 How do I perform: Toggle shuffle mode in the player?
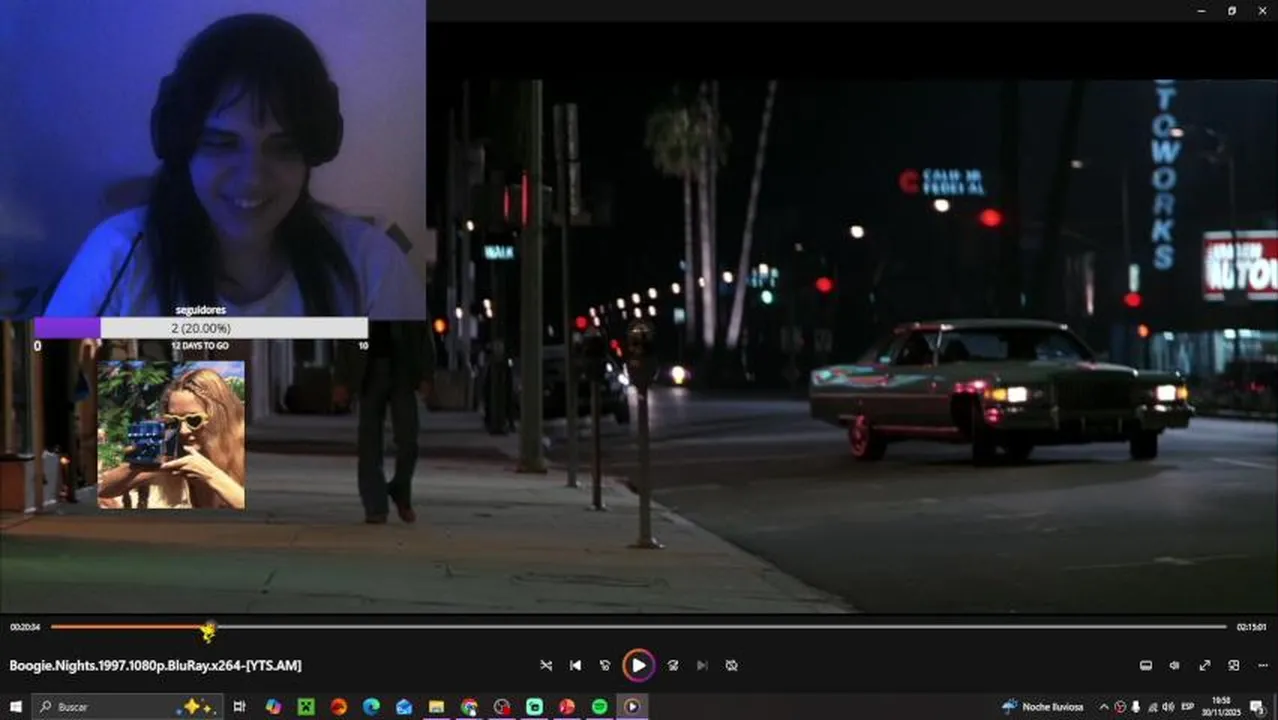[x=546, y=665]
